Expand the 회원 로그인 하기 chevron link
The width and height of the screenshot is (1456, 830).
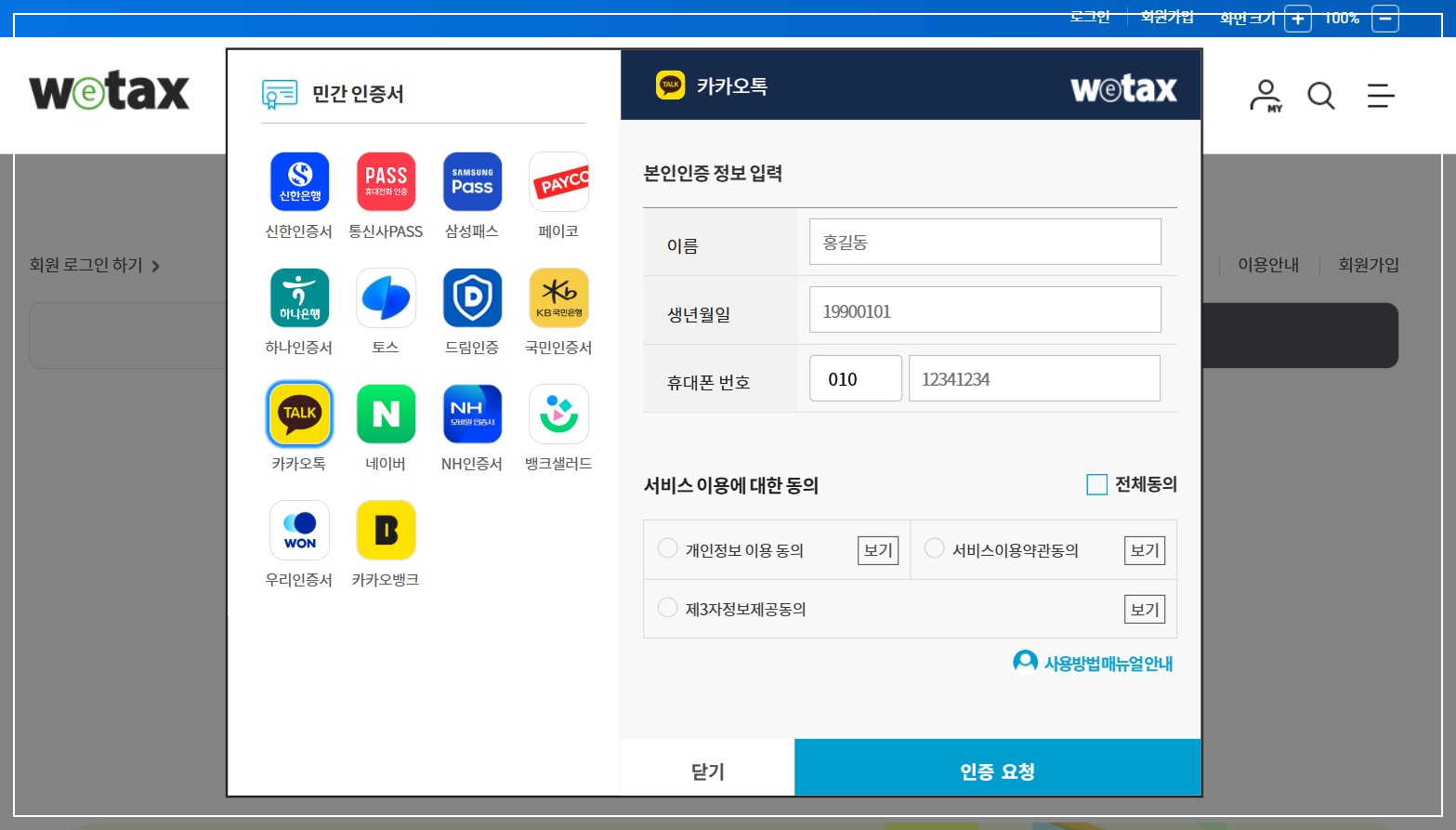[x=95, y=266]
